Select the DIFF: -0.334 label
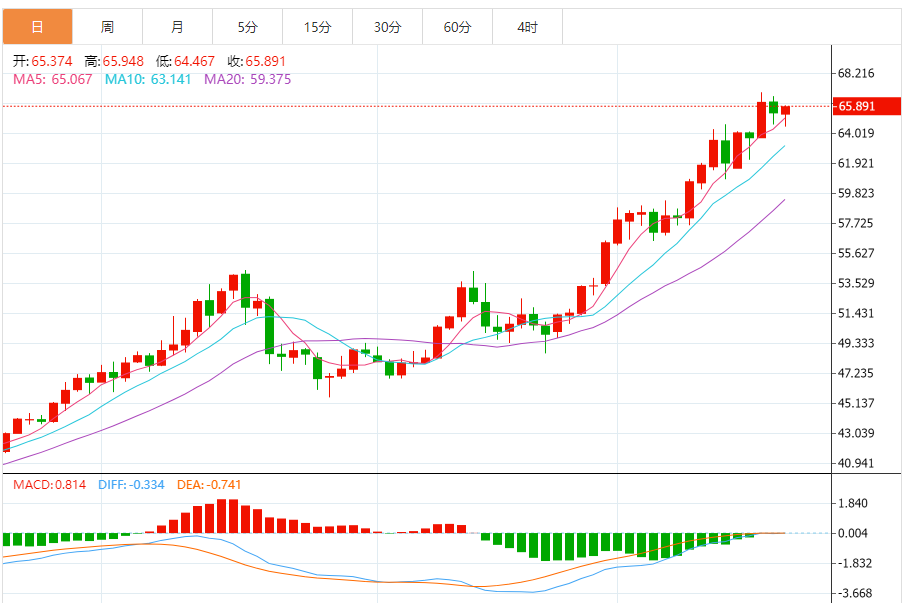Image resolution: width=905 pixels, height=603 pixels. click(132, 485)
